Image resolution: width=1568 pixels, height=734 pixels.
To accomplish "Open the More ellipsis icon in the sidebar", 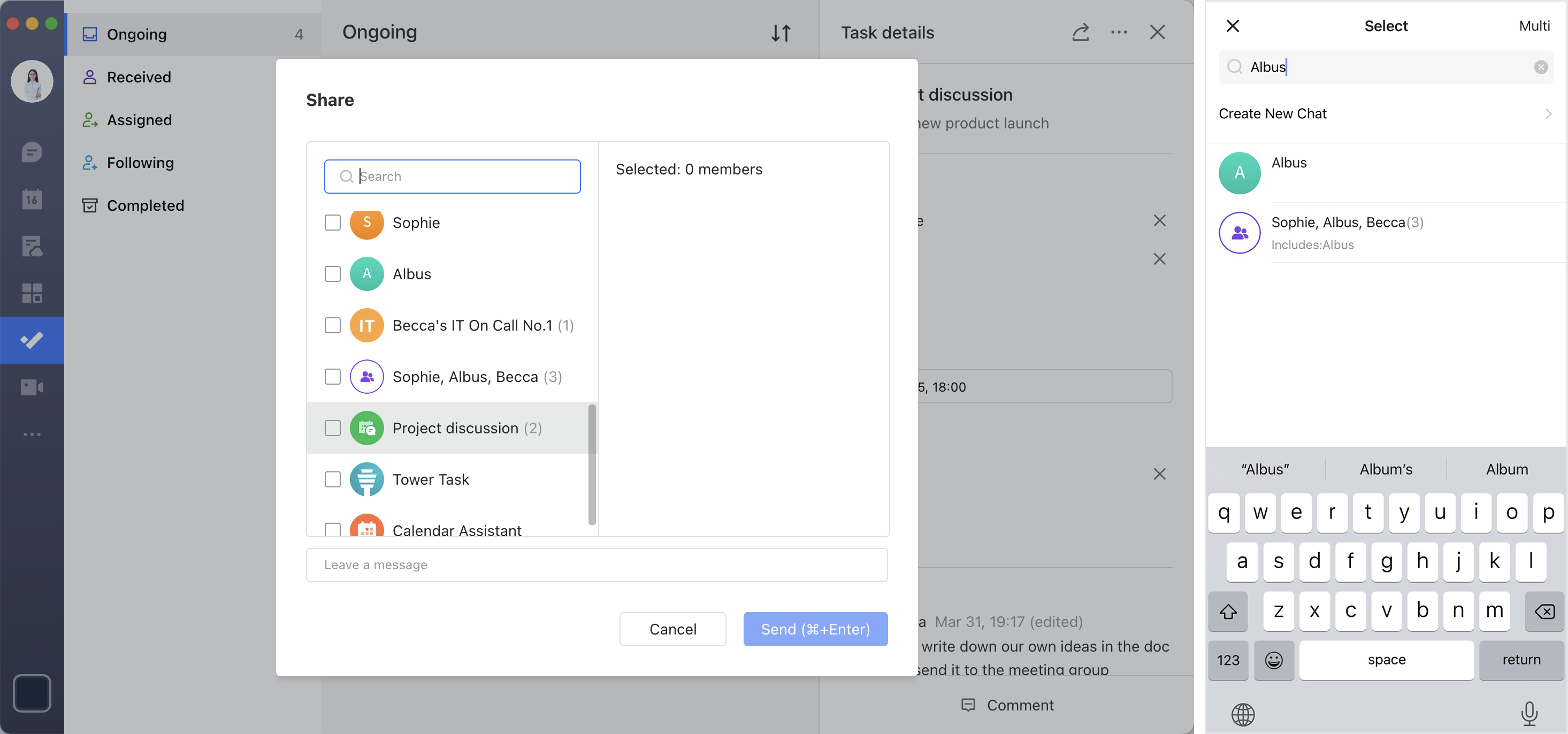I will coord(32,434).
